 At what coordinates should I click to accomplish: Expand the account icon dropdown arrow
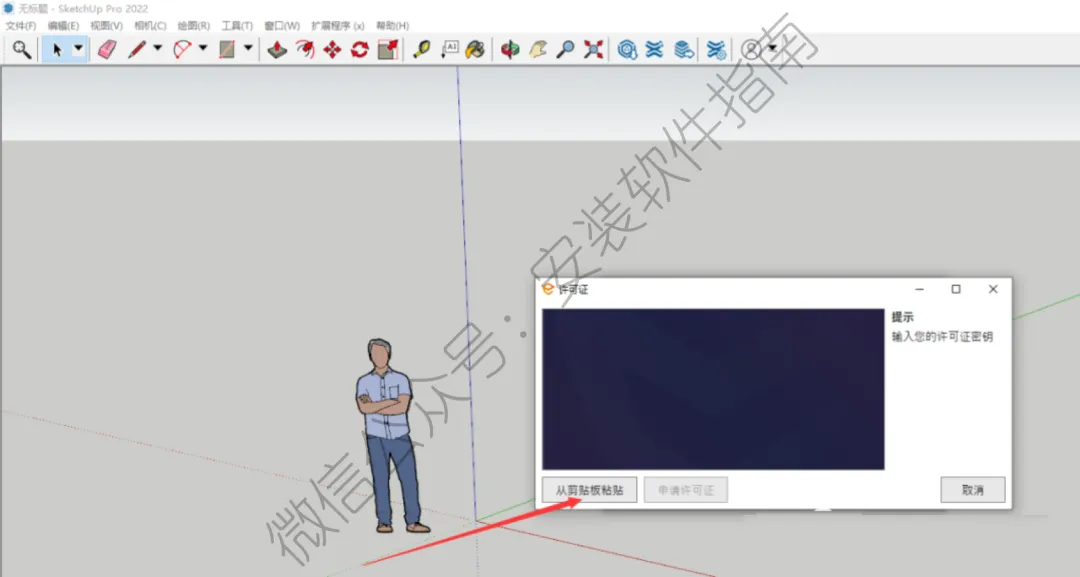772,48
